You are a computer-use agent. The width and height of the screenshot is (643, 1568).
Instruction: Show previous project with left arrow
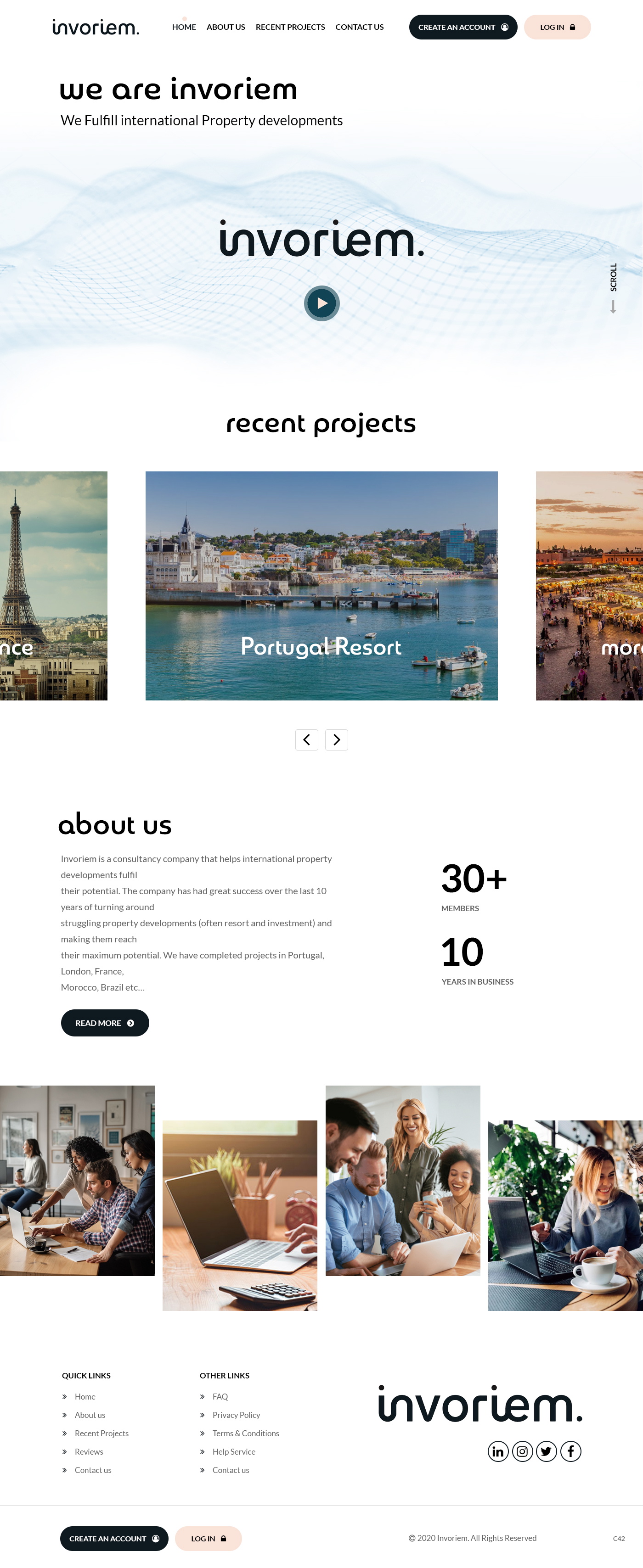[307, 739]
